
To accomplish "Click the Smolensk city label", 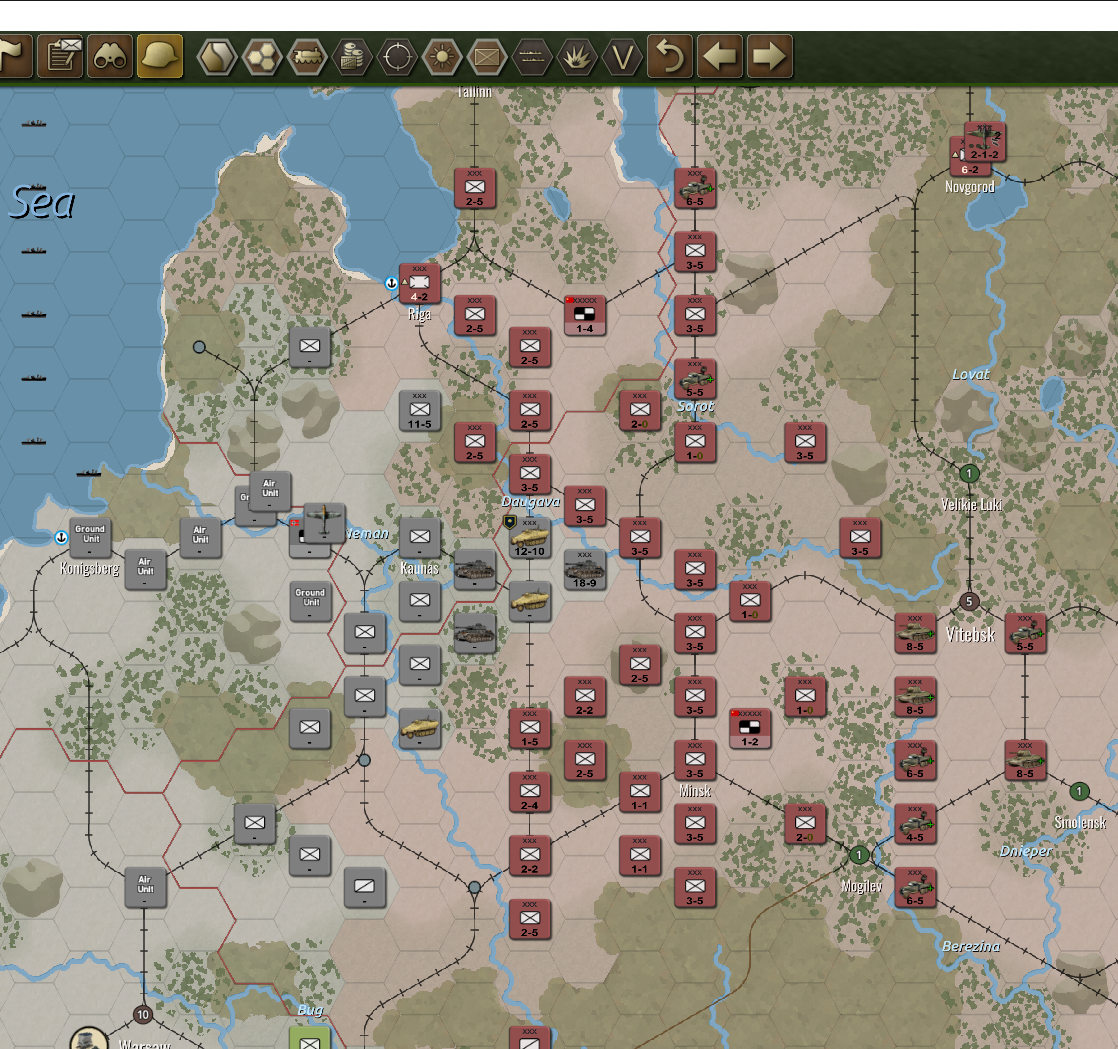I will 1080,822.
